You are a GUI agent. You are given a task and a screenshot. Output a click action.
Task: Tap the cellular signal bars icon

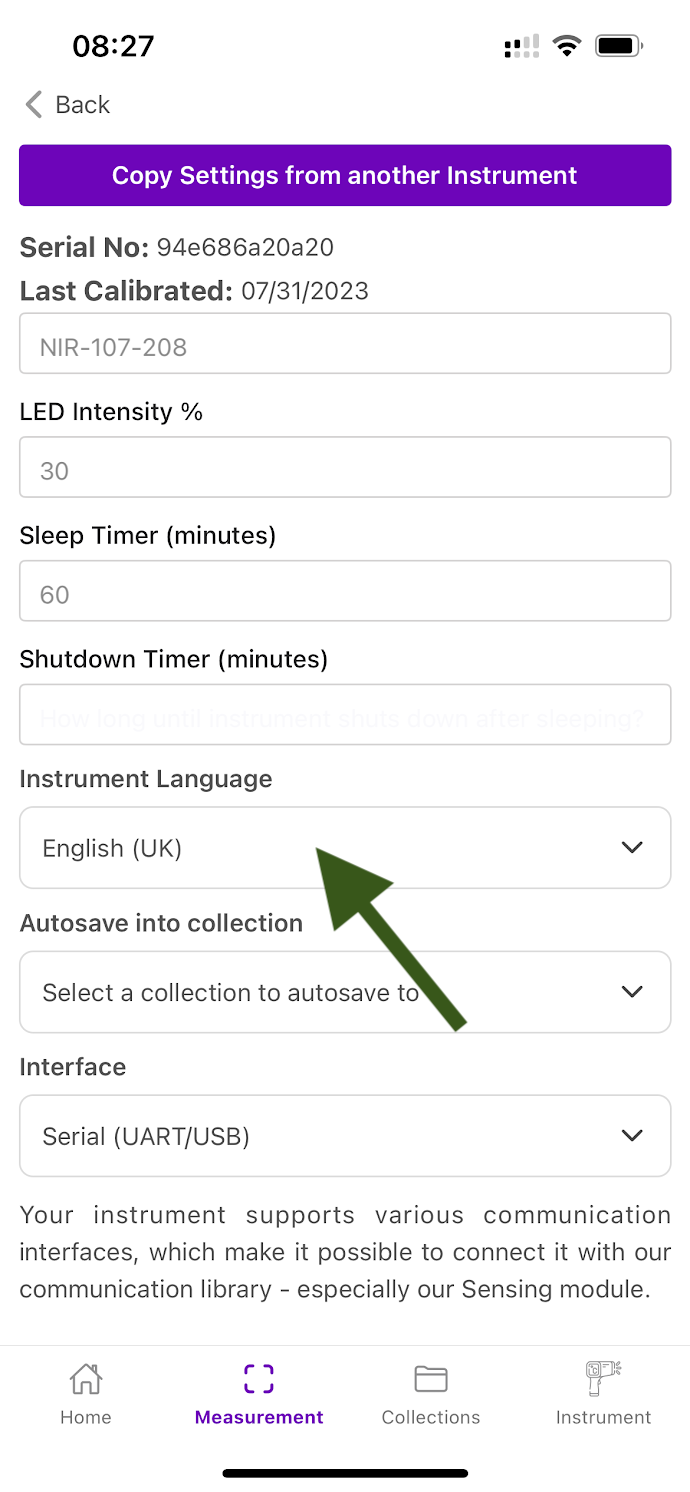pyautogui.click(x=522, y=46)
